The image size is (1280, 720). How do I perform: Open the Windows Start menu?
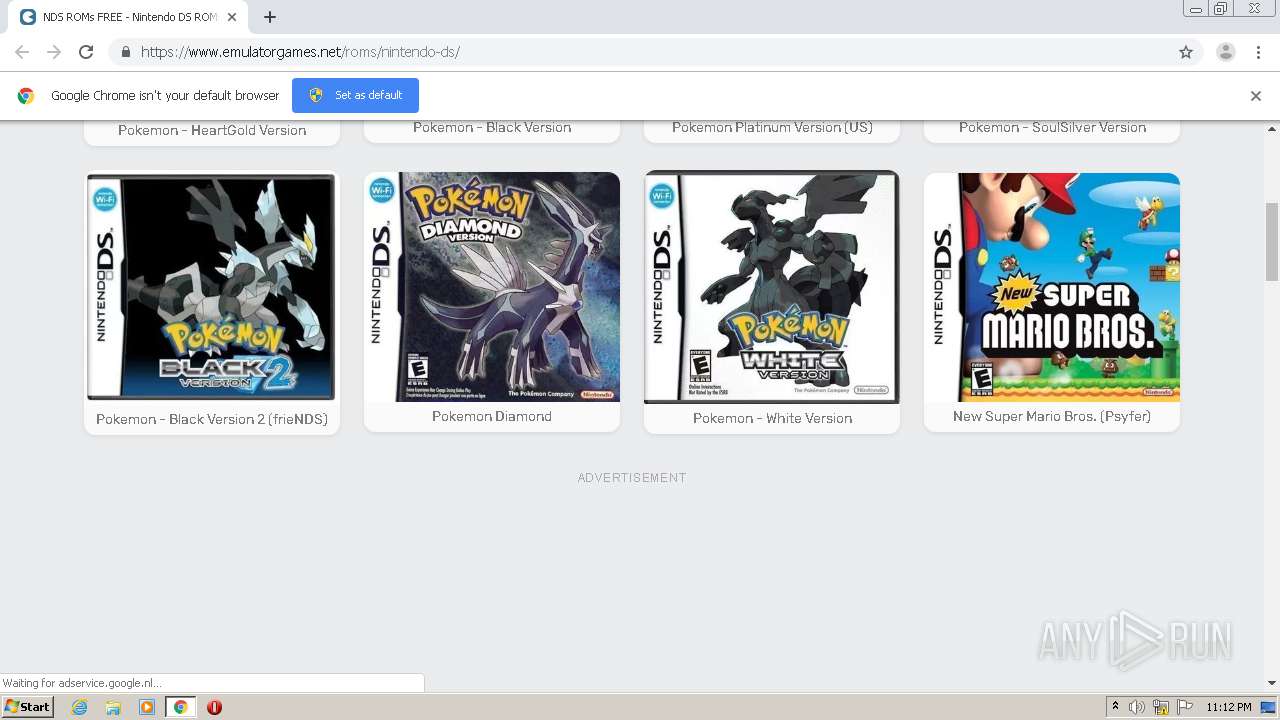pyautogui.click(x=28, y=707)
